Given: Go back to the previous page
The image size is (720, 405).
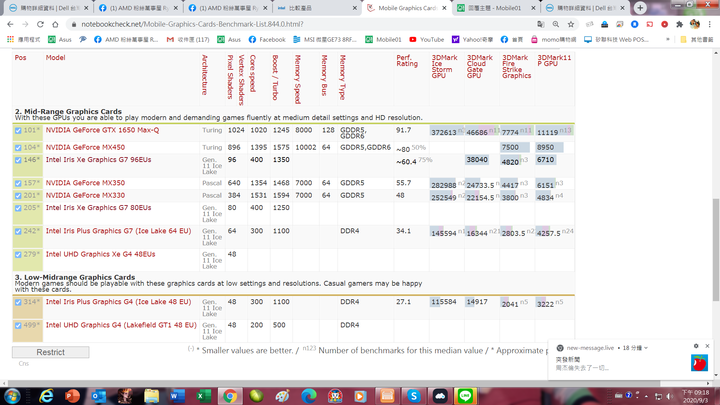Looking at the screenshot, I should pyautogui.click(x=10, y=24).
